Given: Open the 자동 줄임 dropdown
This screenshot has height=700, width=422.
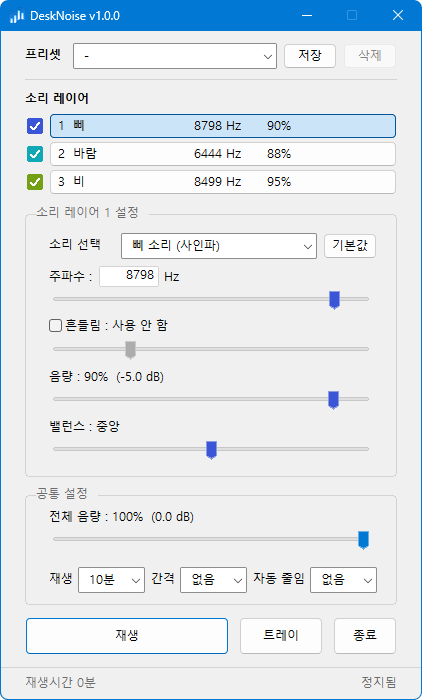Looking at the screenshot, I should [x=343, y=580].
